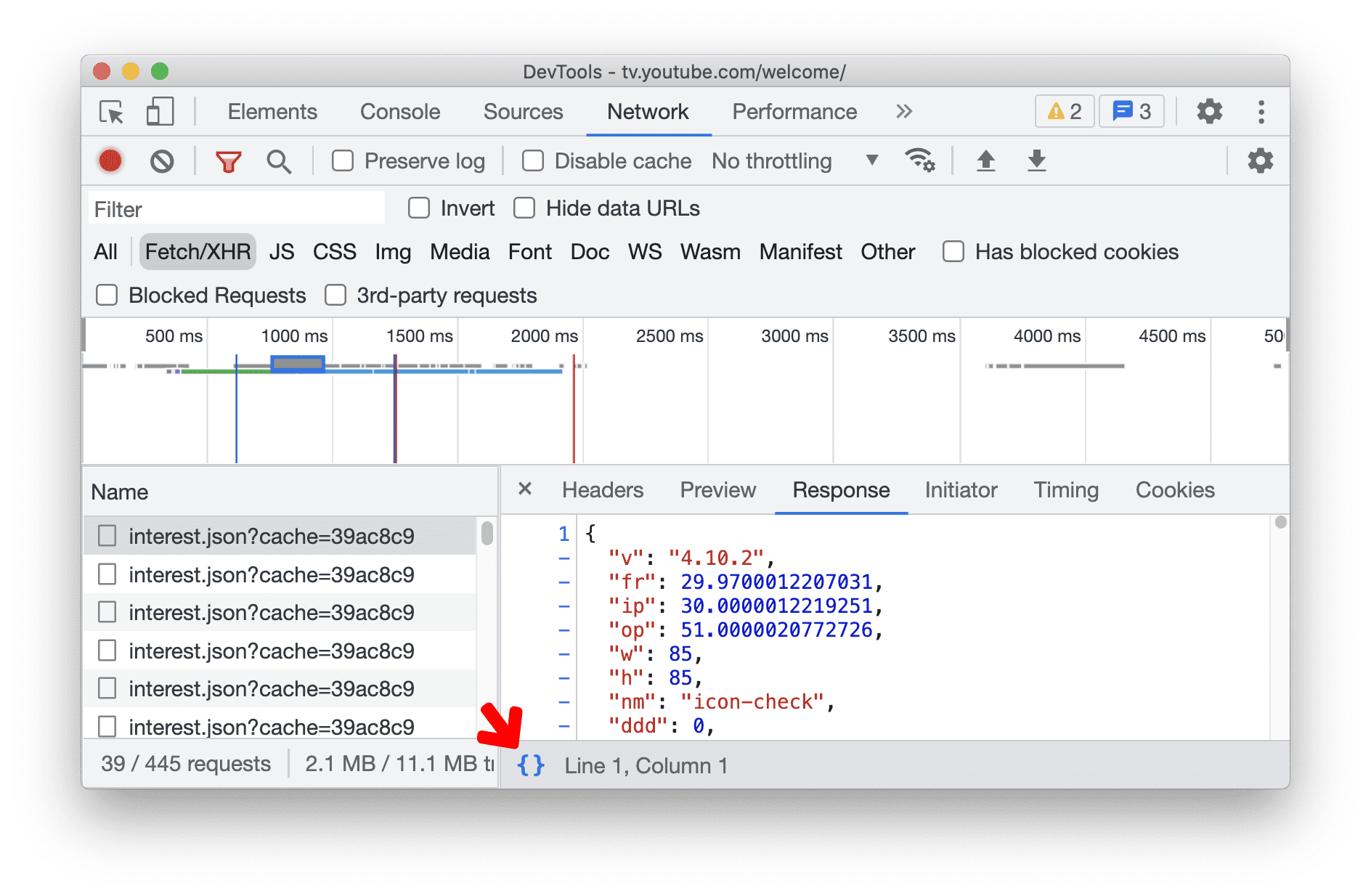Export network log as HAR
Viewport: 1371px width, 896px height.
1036,160
